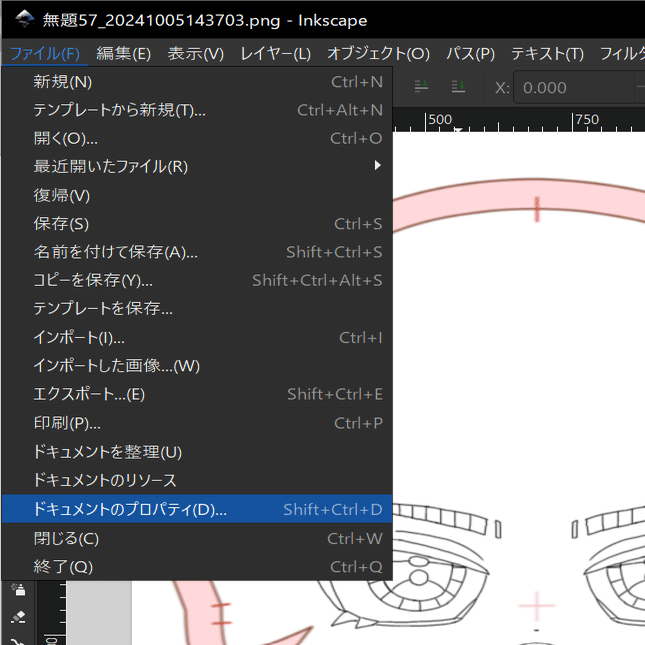
Task: Open the オブジェクト(O) menu
Action: (378, 53)
